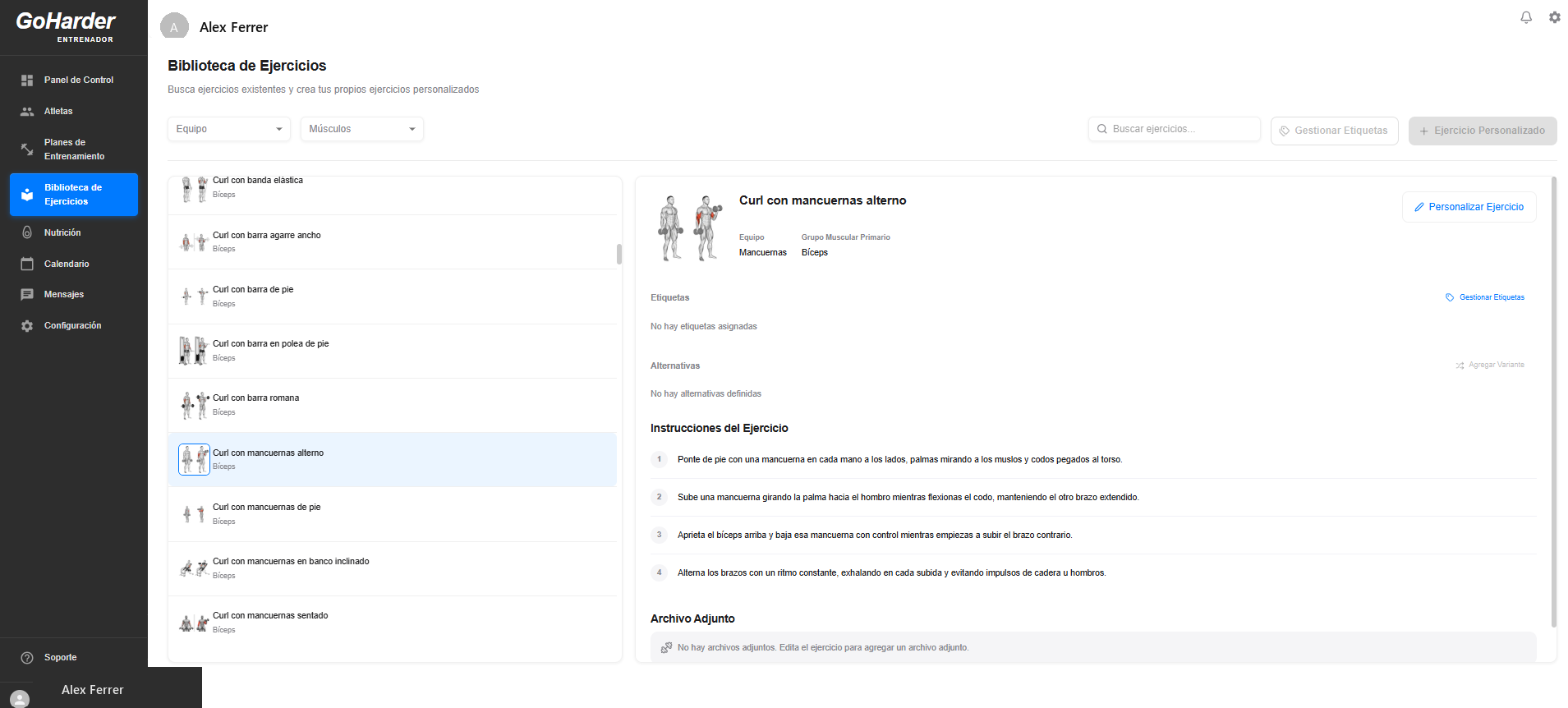Click the Agregar Variante link

pos(1490,365)
